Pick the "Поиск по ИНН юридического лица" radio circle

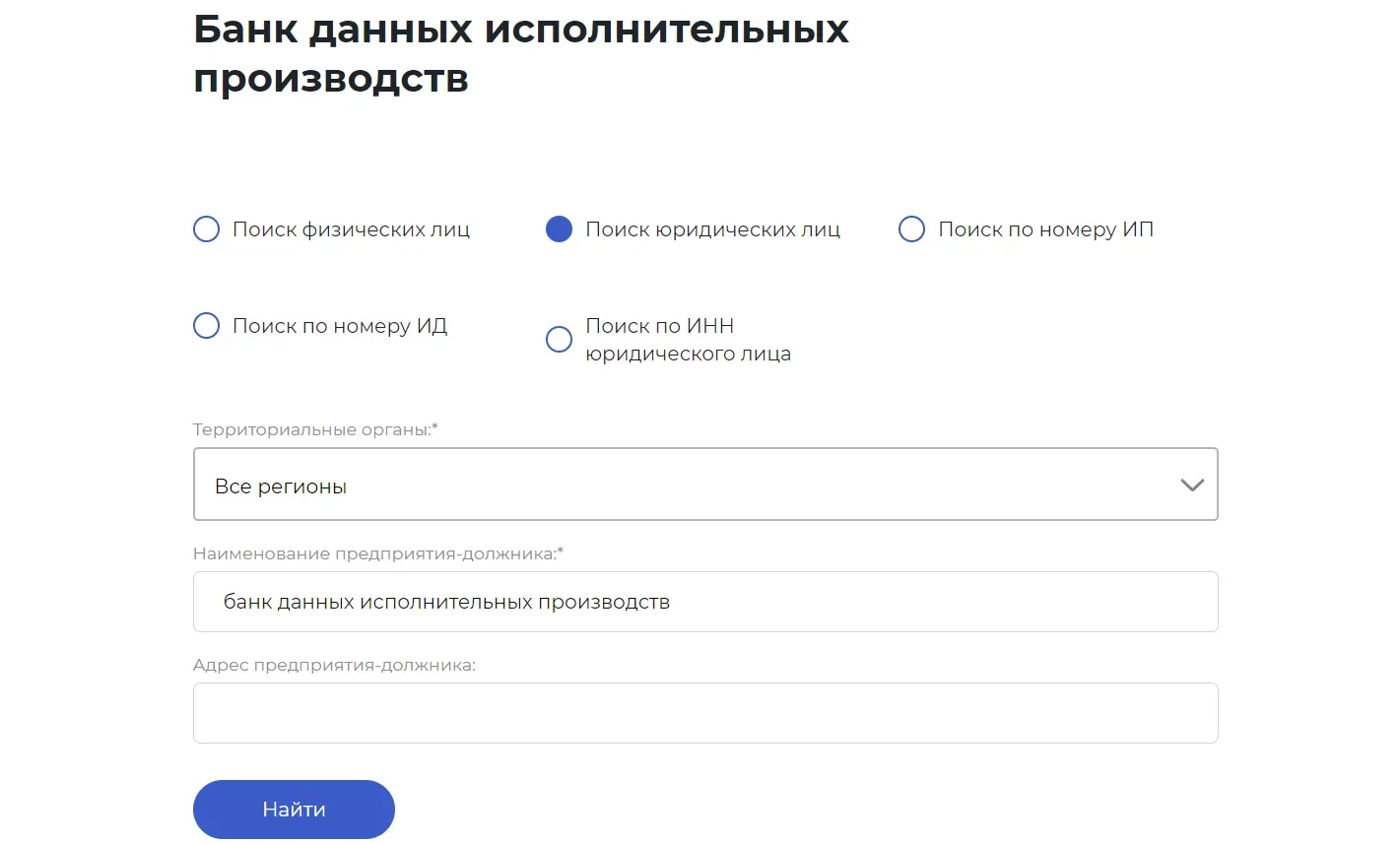pos(559,340)
